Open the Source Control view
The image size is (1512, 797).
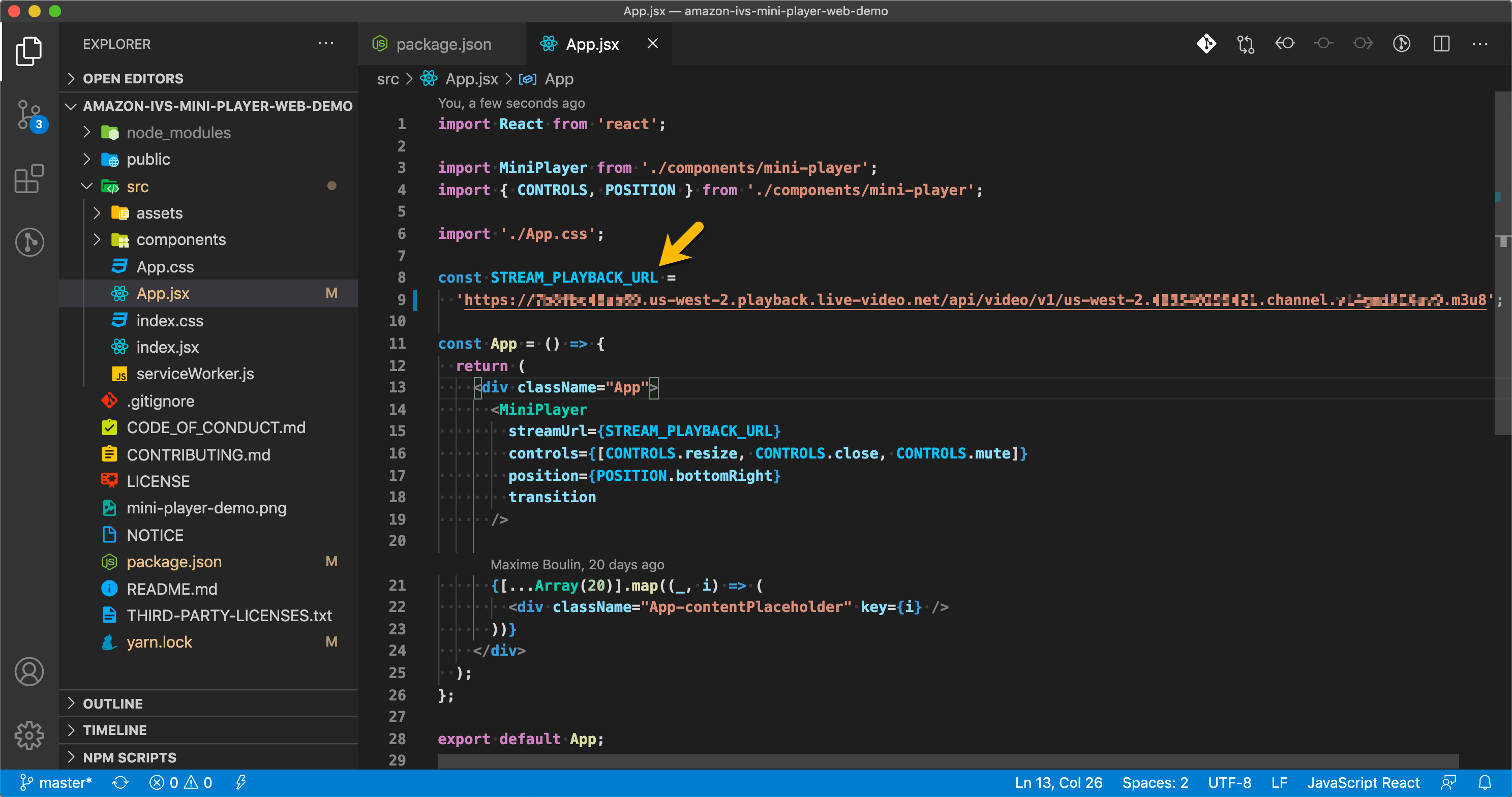pyautogui.click(x=29, y=115)
